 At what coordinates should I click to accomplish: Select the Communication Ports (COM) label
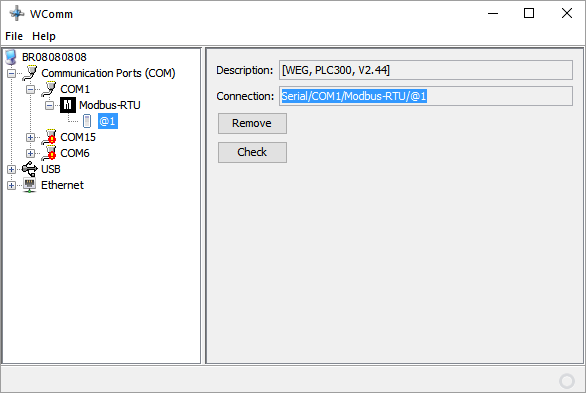tap(108, 73)
